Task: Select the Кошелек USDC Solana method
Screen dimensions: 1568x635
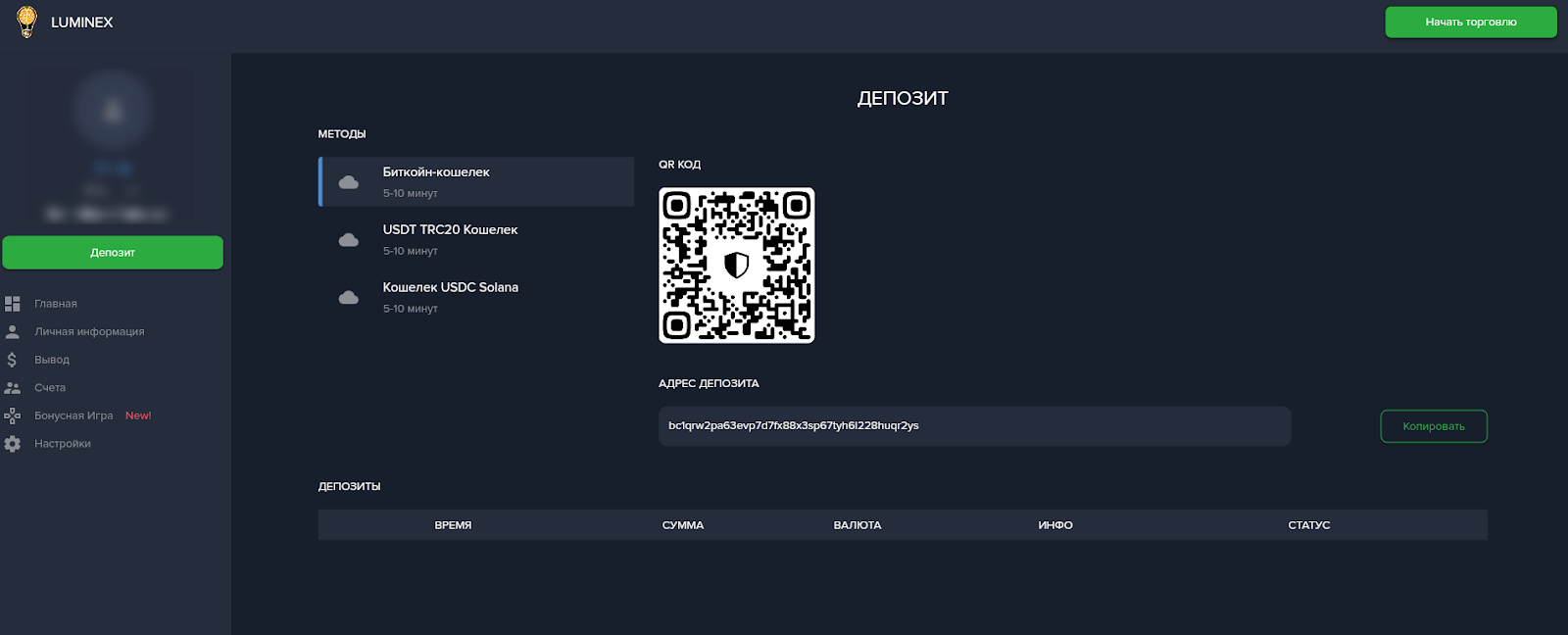Action: [476, 297]
